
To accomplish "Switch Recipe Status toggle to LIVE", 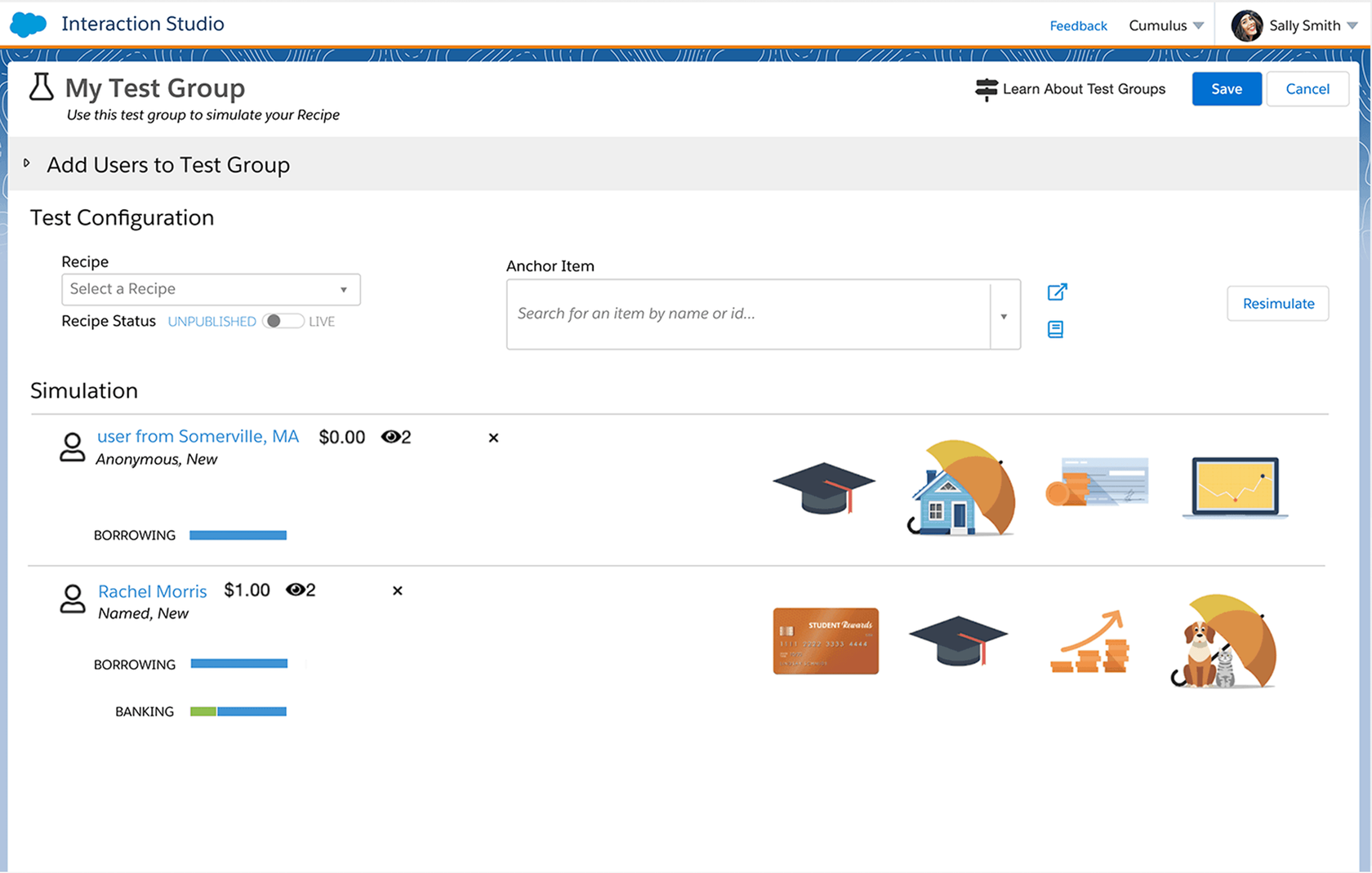I will [x=283, y=321].
